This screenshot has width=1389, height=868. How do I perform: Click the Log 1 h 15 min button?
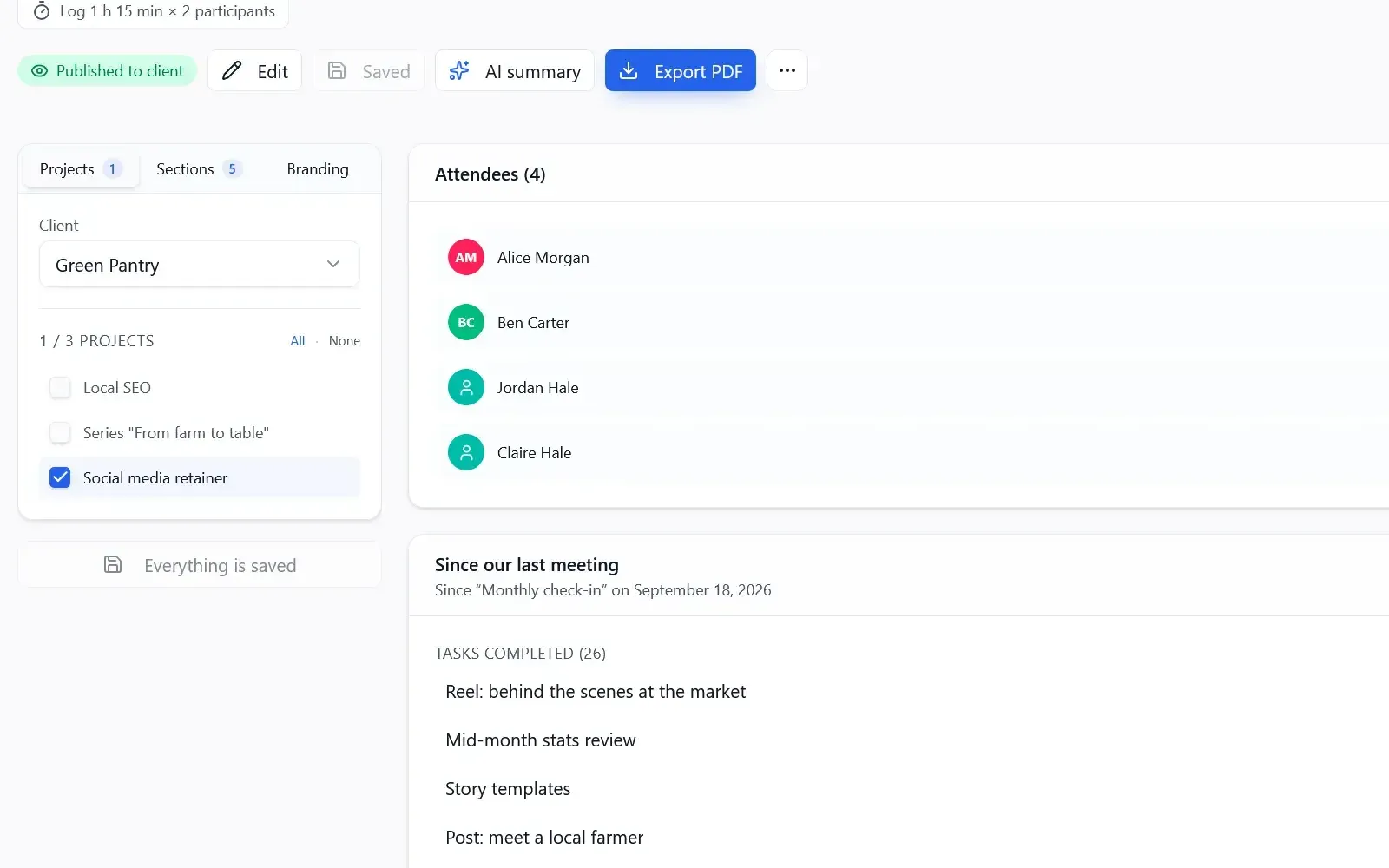[x=154, y=12]
